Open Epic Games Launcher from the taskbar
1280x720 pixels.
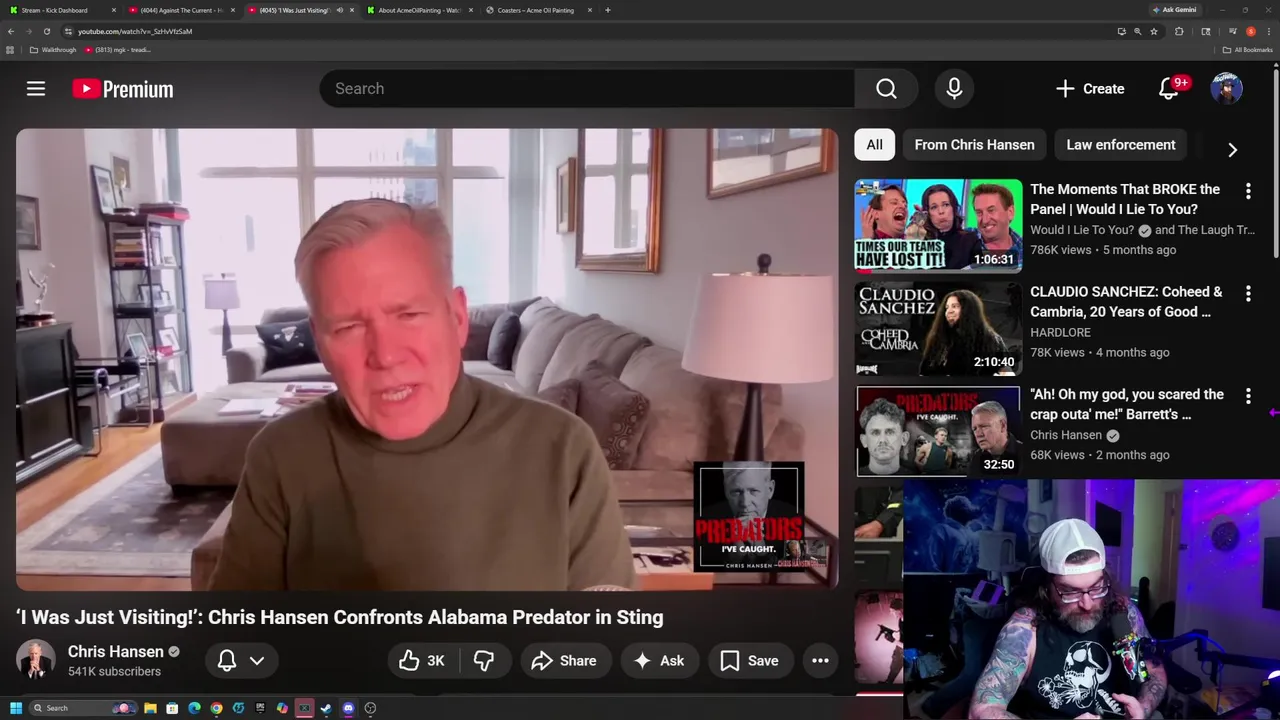[x=260, y=708]
